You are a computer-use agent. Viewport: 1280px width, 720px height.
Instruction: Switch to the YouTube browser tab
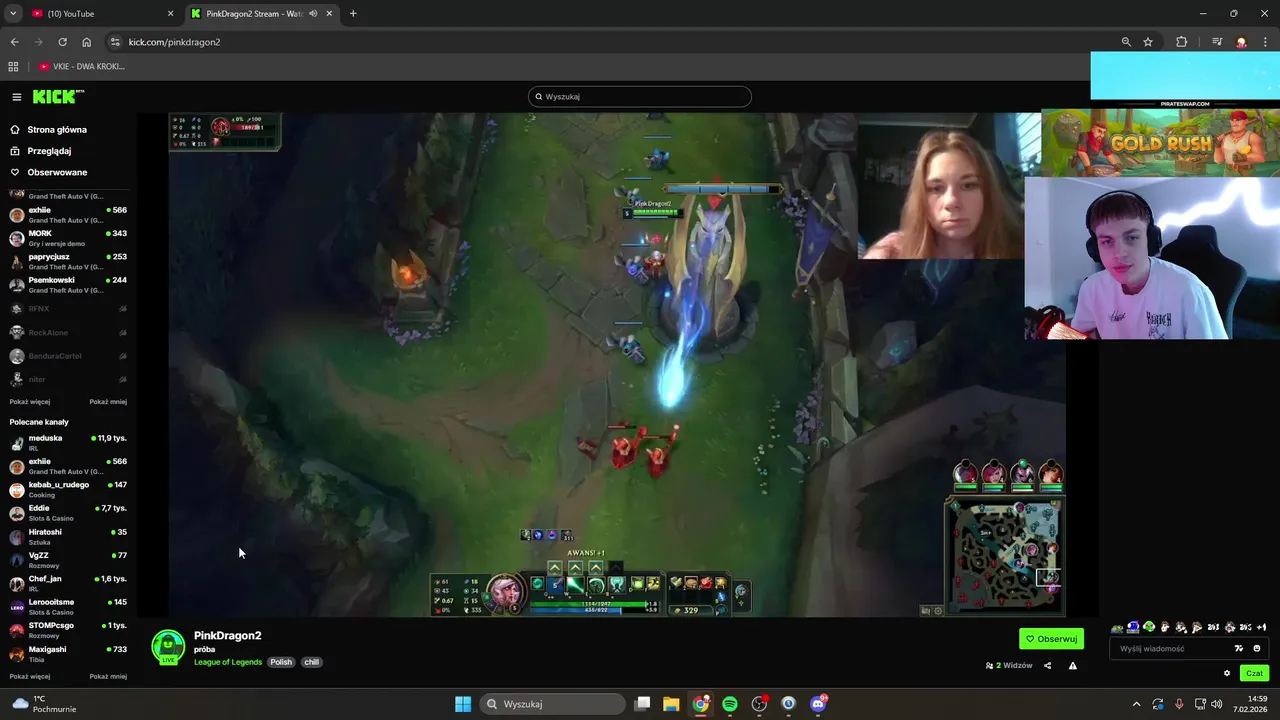(100, 14)
